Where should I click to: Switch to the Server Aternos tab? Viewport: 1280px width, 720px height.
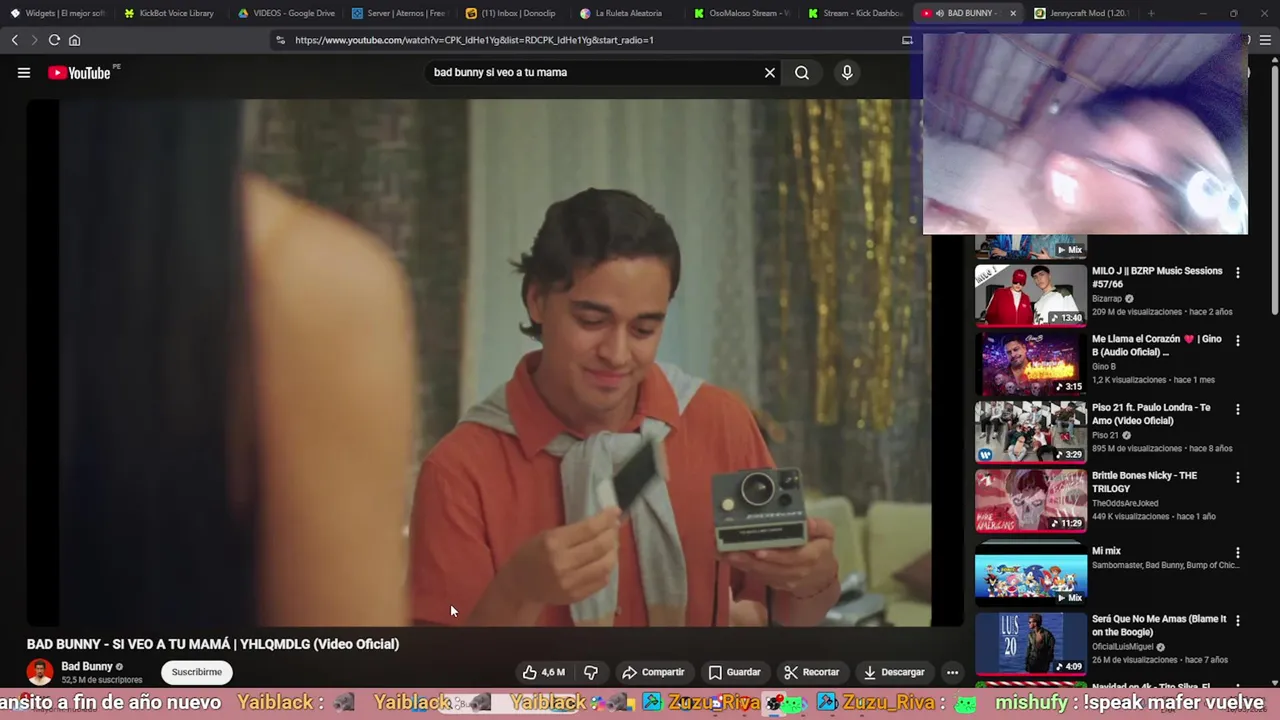pos(399,13)
